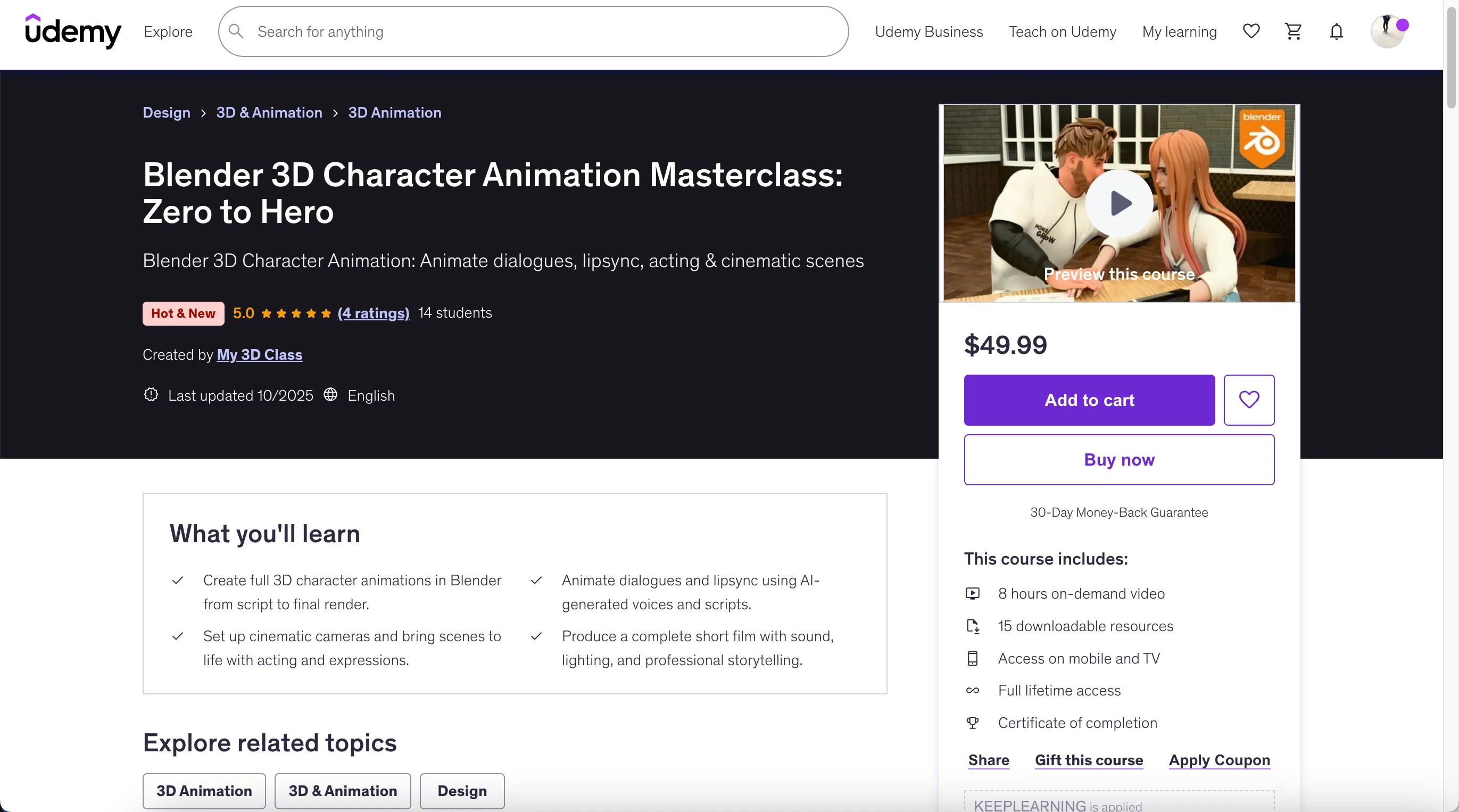This screenshot has width=1459, height=812.
Task: Open the Explore menu
Action: pyautogui.click(x=168, y=32)
